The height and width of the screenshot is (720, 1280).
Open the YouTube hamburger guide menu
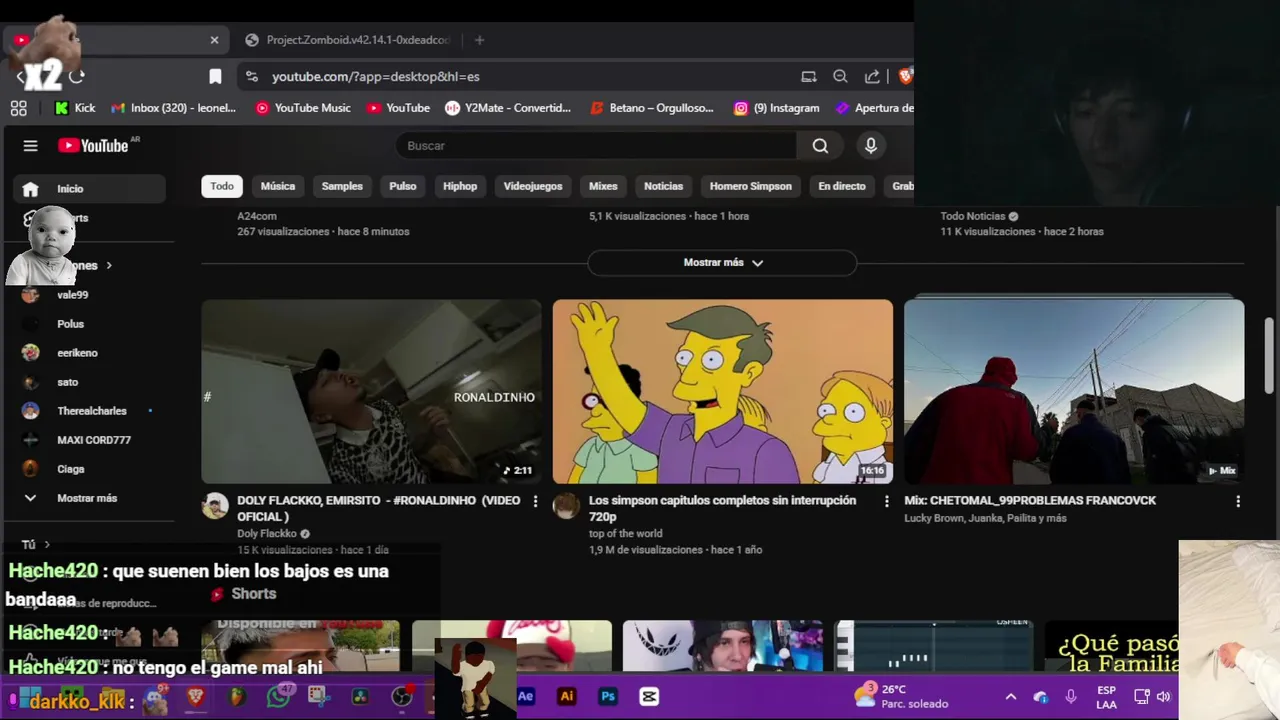click(x=30, y=146)
